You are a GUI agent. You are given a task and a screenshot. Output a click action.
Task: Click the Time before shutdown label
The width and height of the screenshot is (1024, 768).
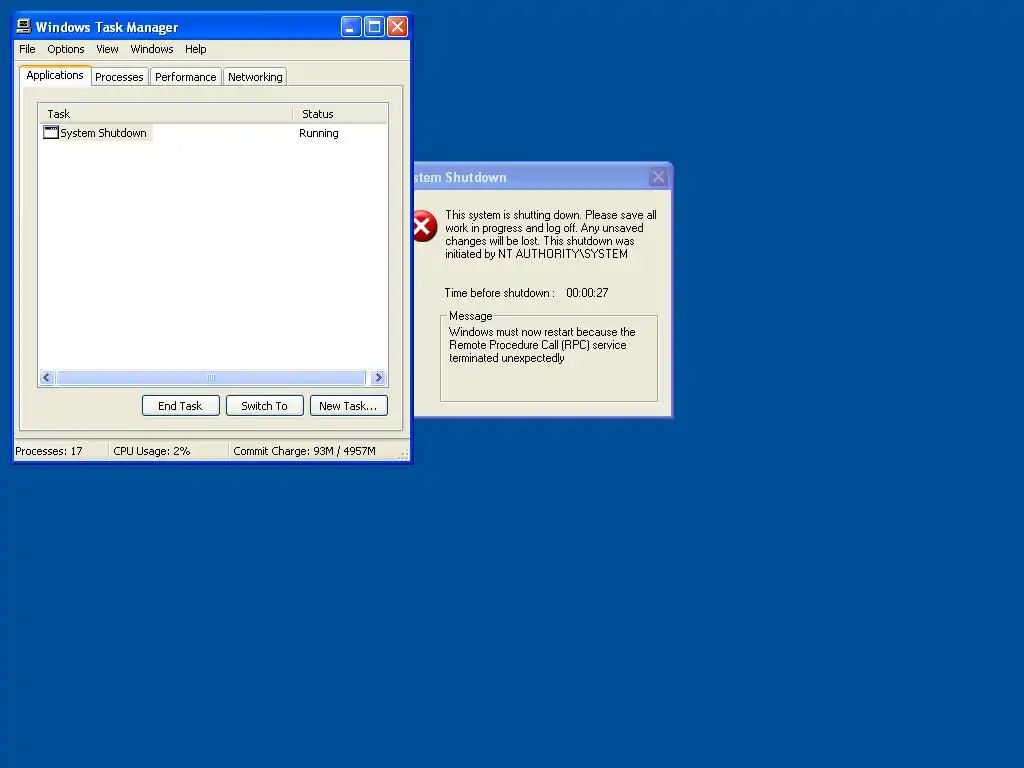tap(500, 293)
